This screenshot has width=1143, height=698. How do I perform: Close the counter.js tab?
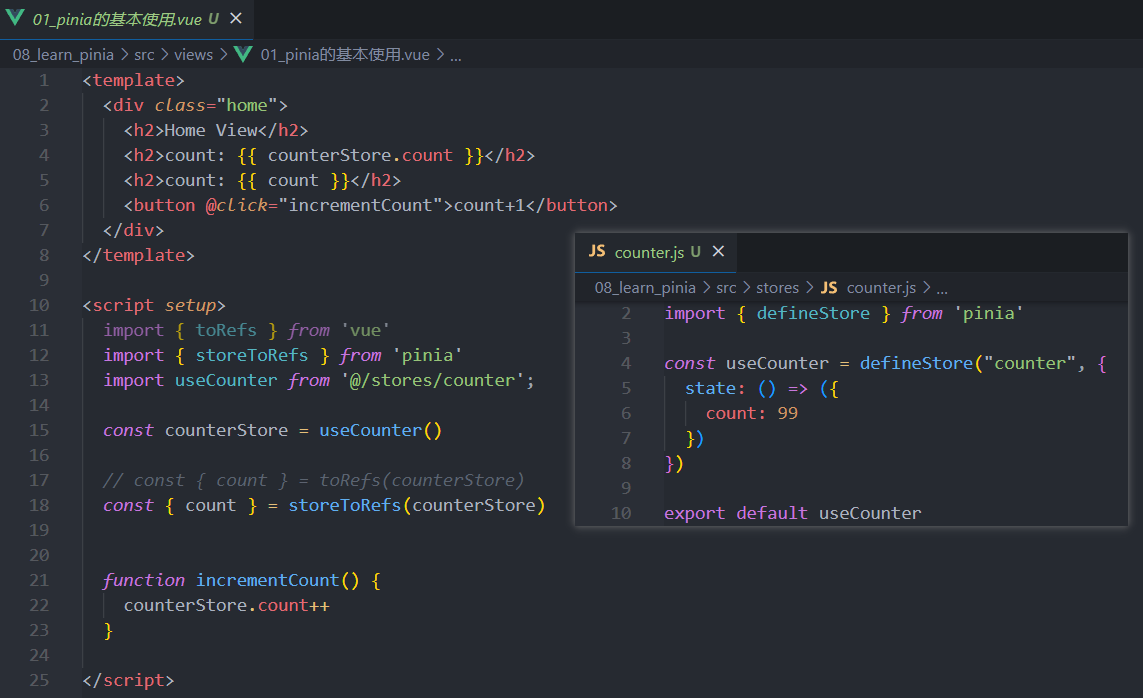point(718,251)
